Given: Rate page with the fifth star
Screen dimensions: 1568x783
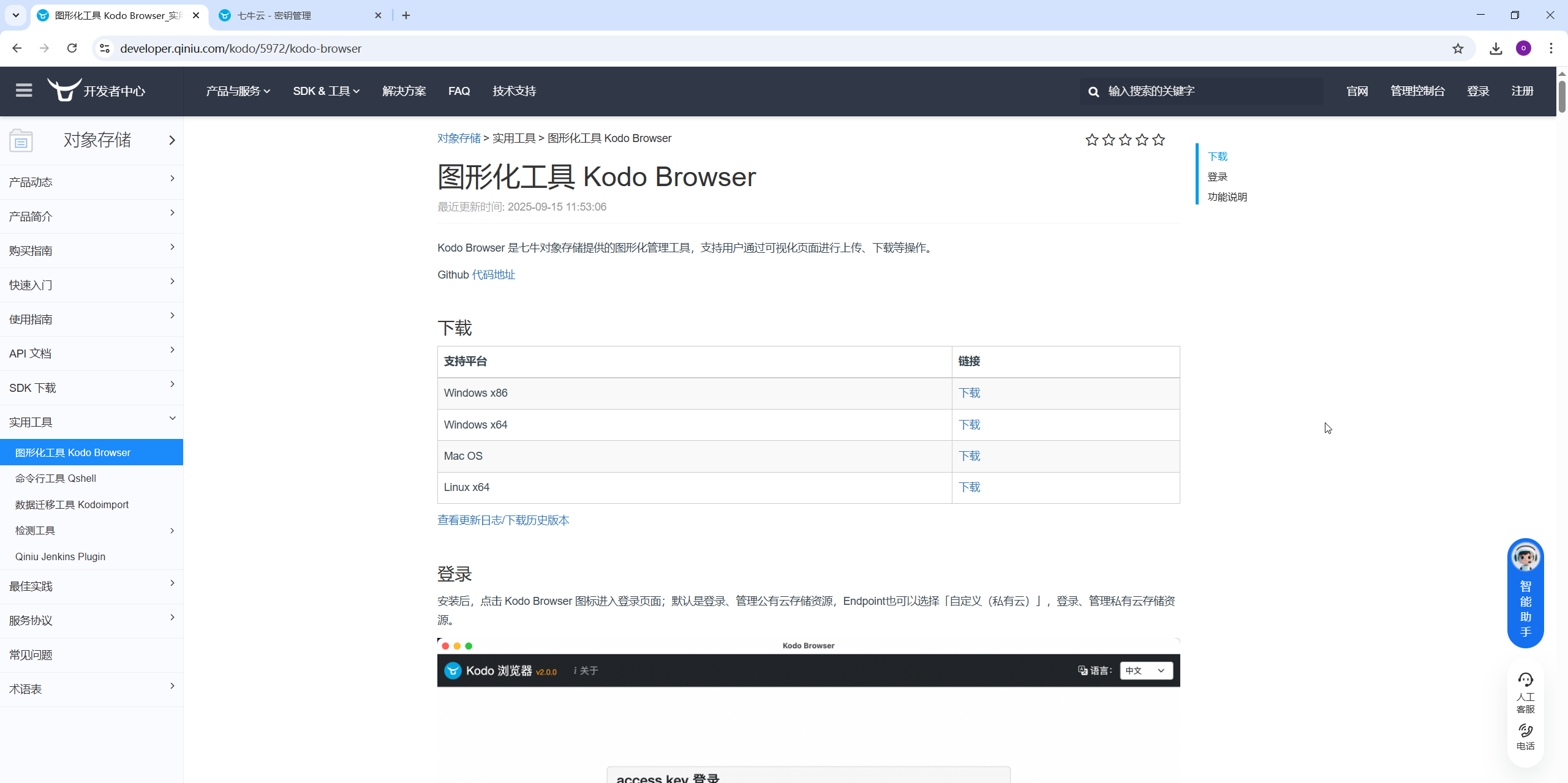Looking at the screenshot, I should click(x=1158, y=140).
